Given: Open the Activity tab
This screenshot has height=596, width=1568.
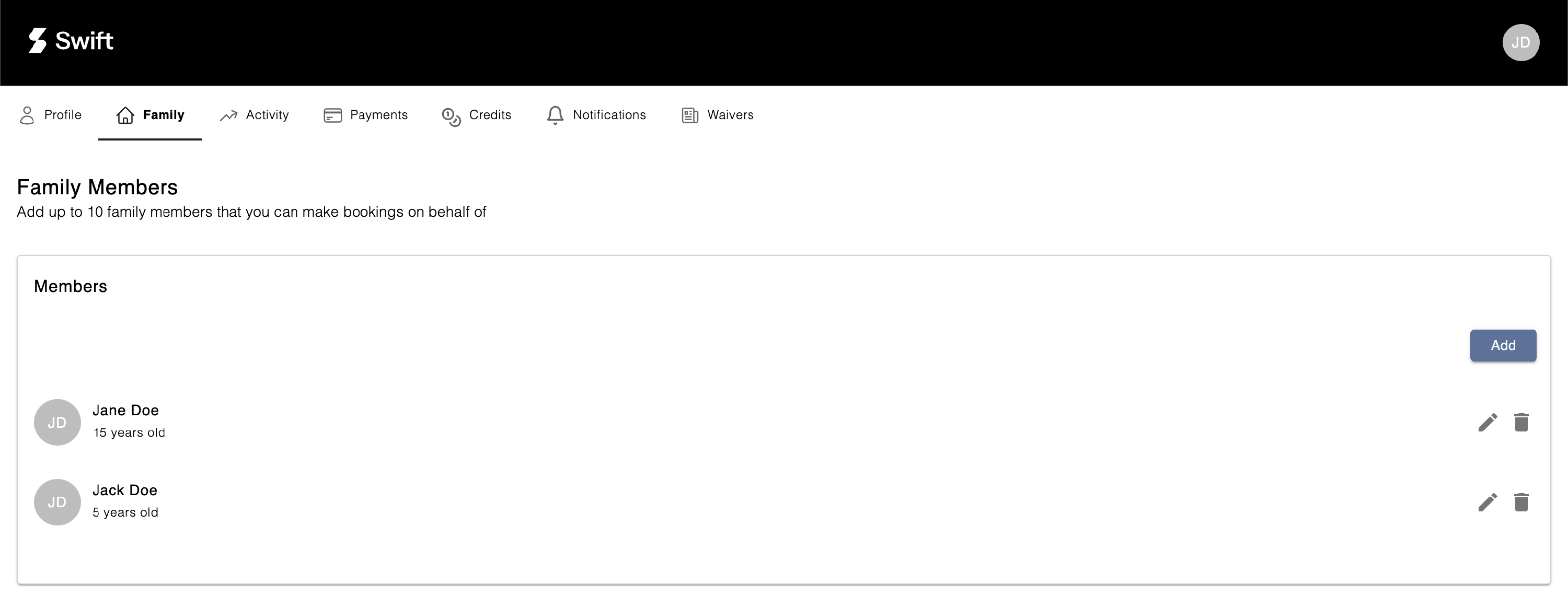Looking at the screenshot, I should [267, 115].
